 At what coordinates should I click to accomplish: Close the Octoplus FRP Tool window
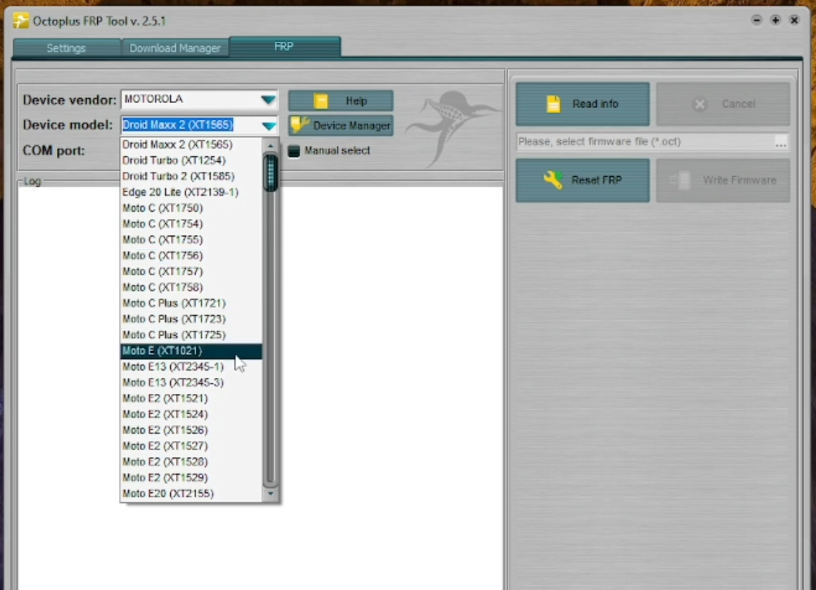[794, 20]
